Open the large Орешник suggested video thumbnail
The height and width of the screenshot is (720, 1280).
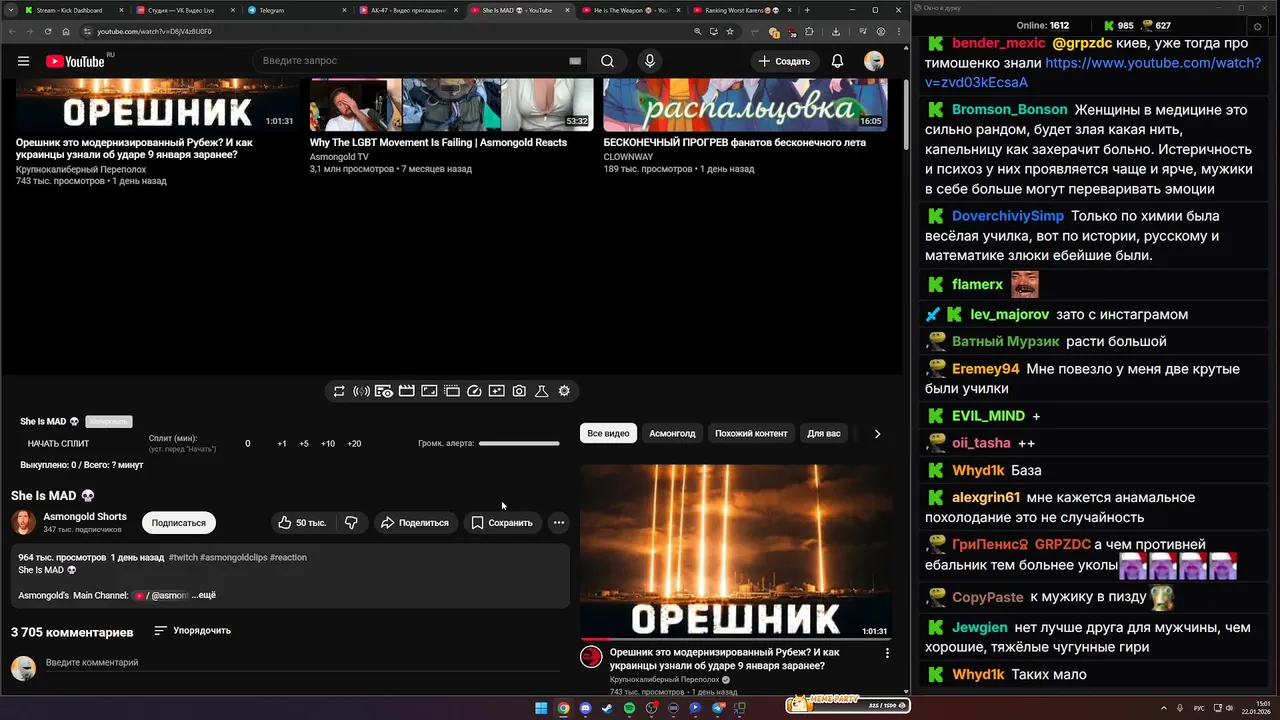tap(735, 551)
